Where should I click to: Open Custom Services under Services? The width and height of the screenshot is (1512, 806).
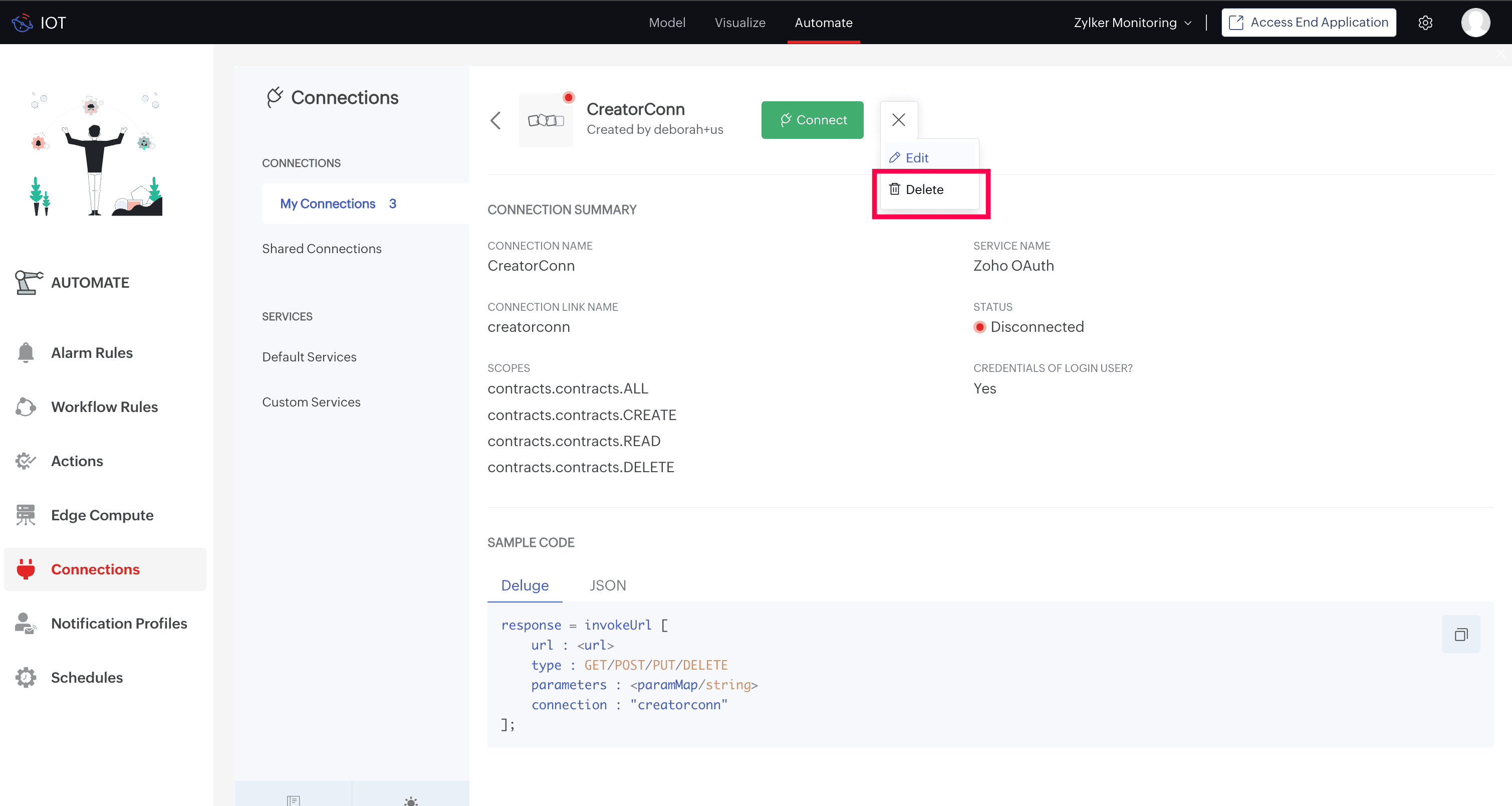311,402
